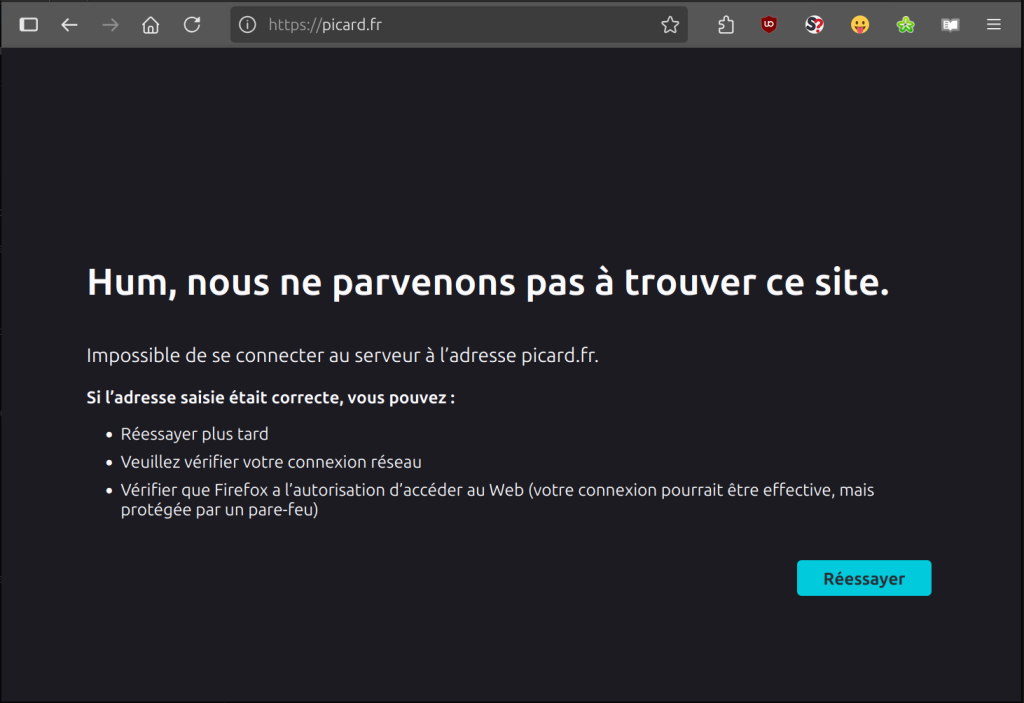
Task: Open the NoScript extension icon
Action: 814,25
